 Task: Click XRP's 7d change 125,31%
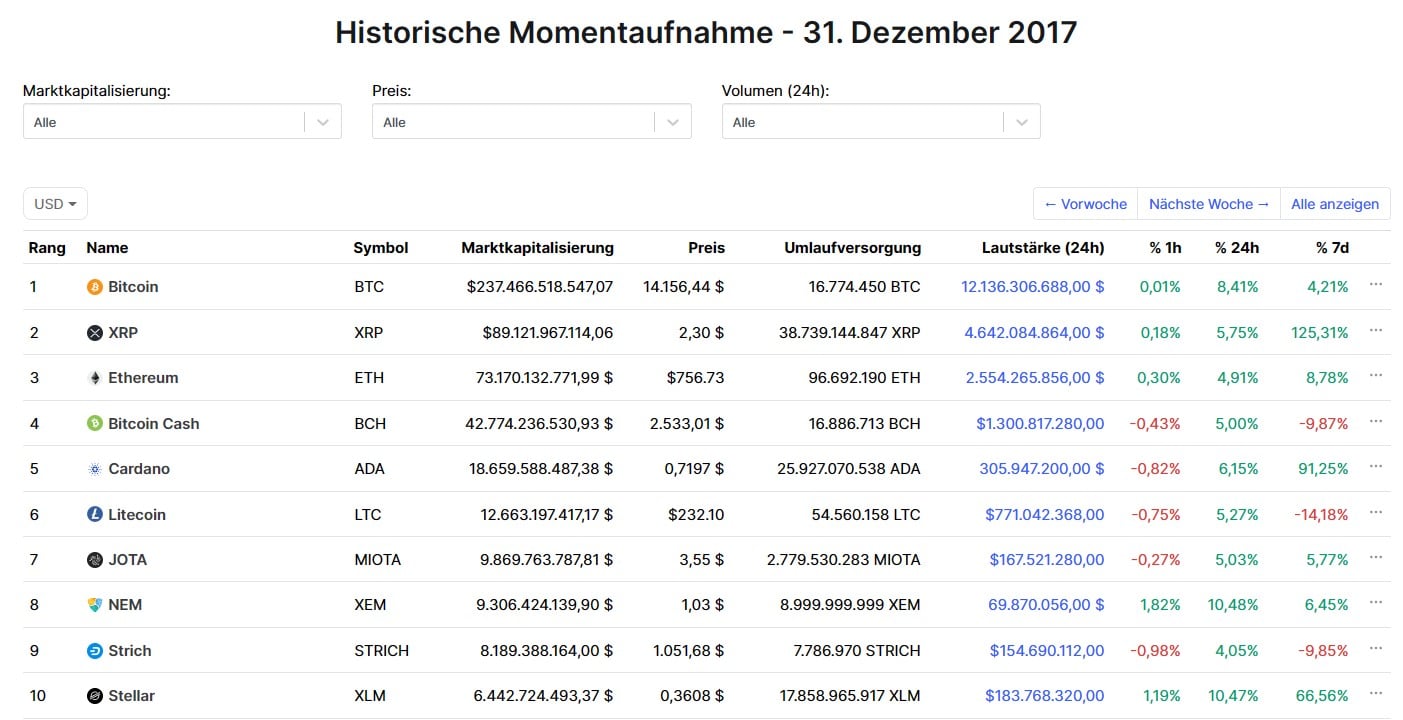pos(1320,333)
